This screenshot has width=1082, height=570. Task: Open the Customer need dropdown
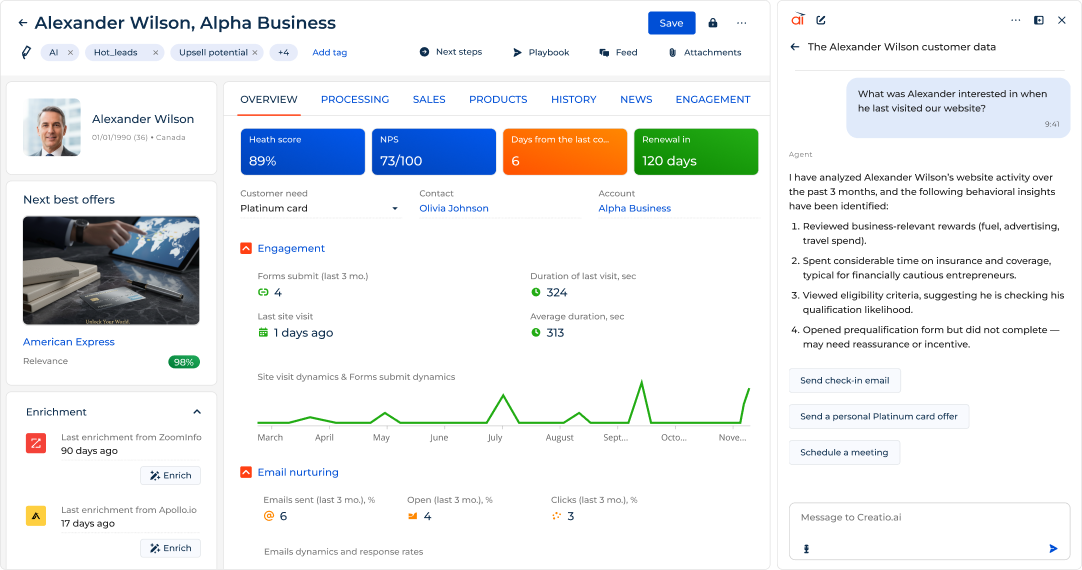(x=394, y=209)
